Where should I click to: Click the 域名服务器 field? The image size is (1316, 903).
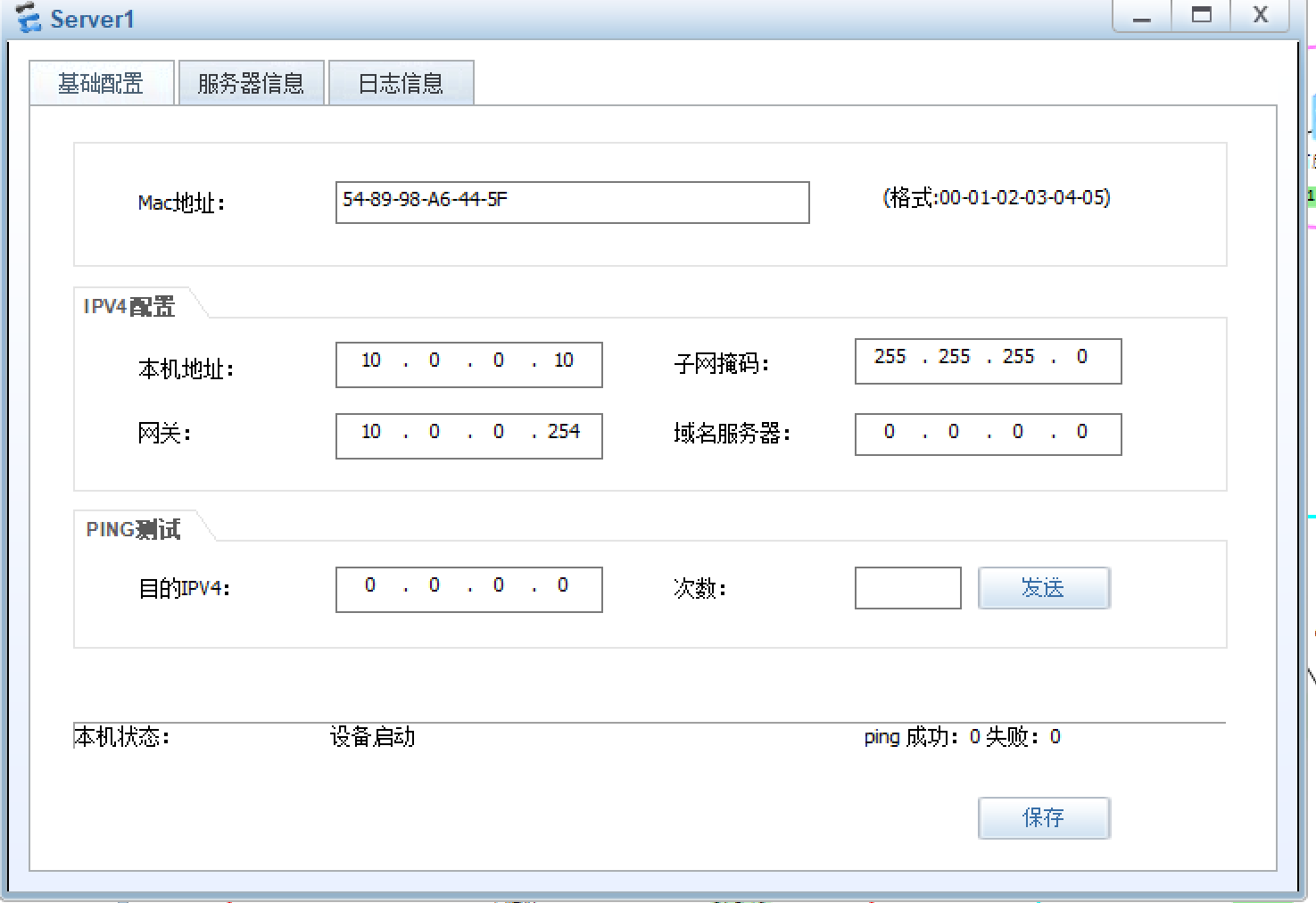click(989, 435)
